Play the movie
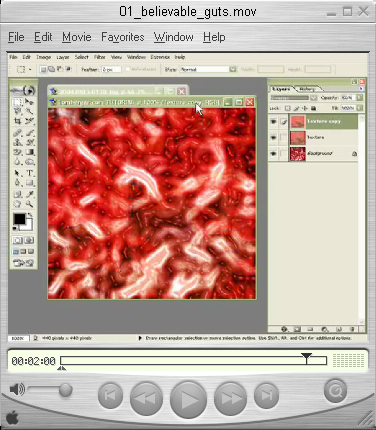 188,399
